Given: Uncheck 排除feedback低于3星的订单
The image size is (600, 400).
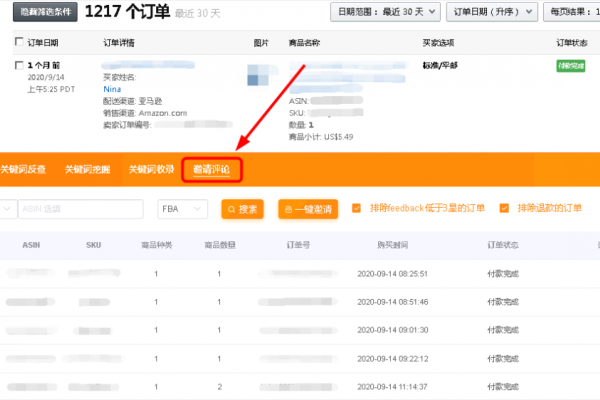Looking at the screenshot, I should 356,208.
